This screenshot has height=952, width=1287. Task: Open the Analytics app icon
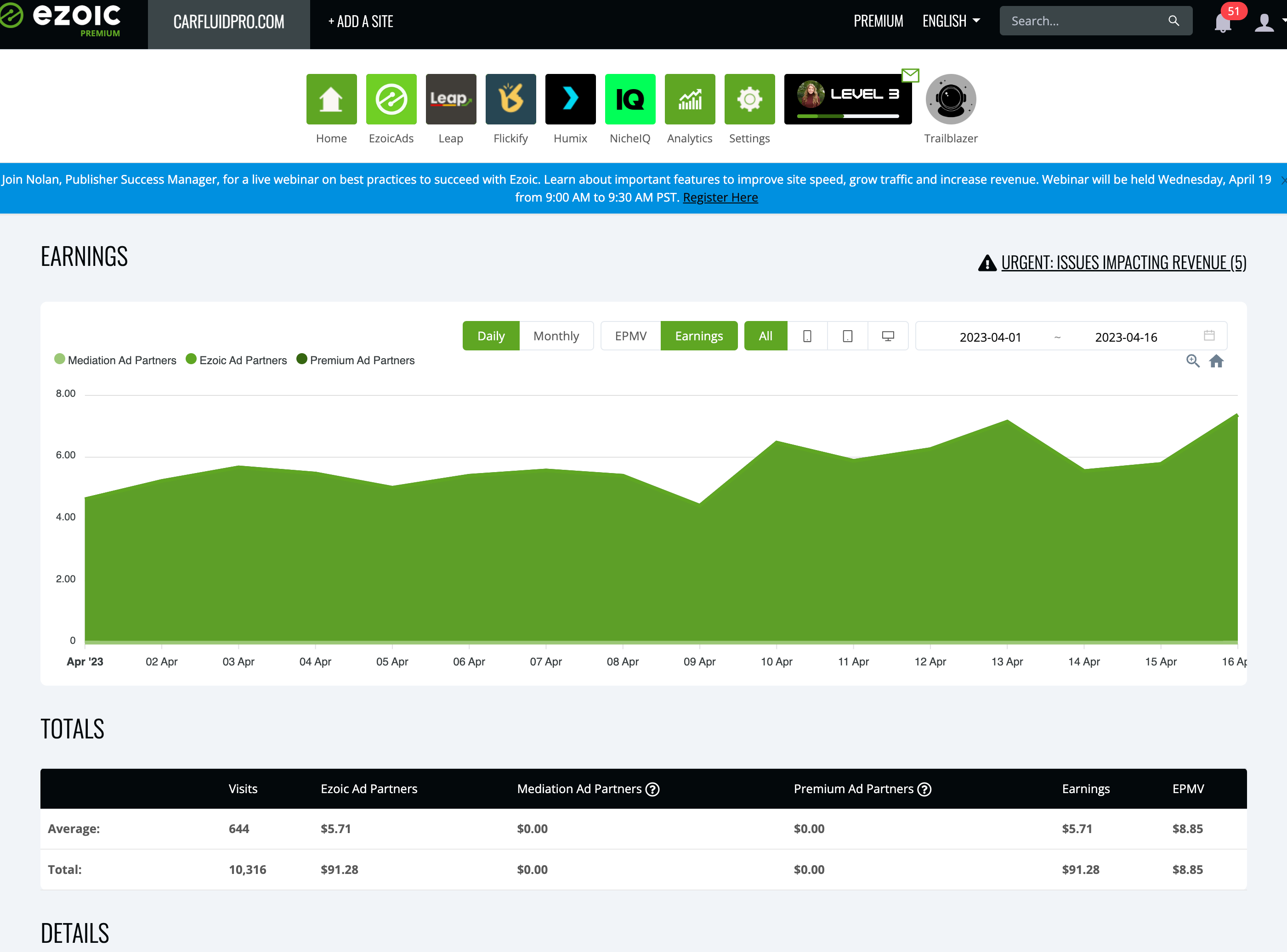pyautogui.click(x=690, y=99)
